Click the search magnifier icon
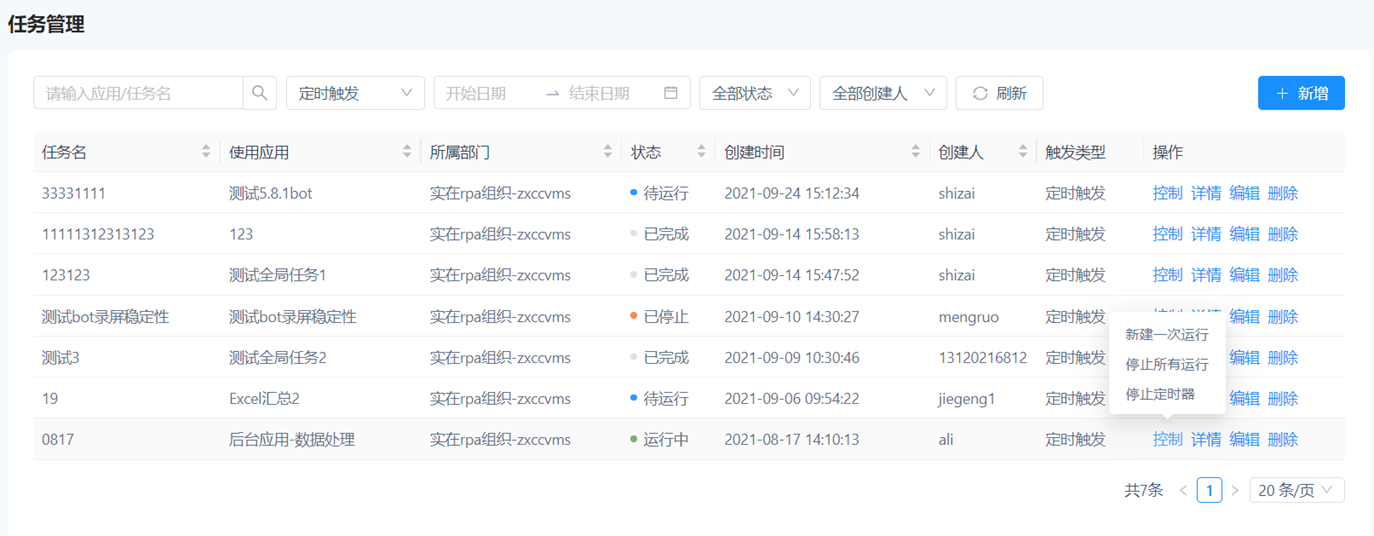Viewport: 1374px width, 536px height. click(260, 93)
